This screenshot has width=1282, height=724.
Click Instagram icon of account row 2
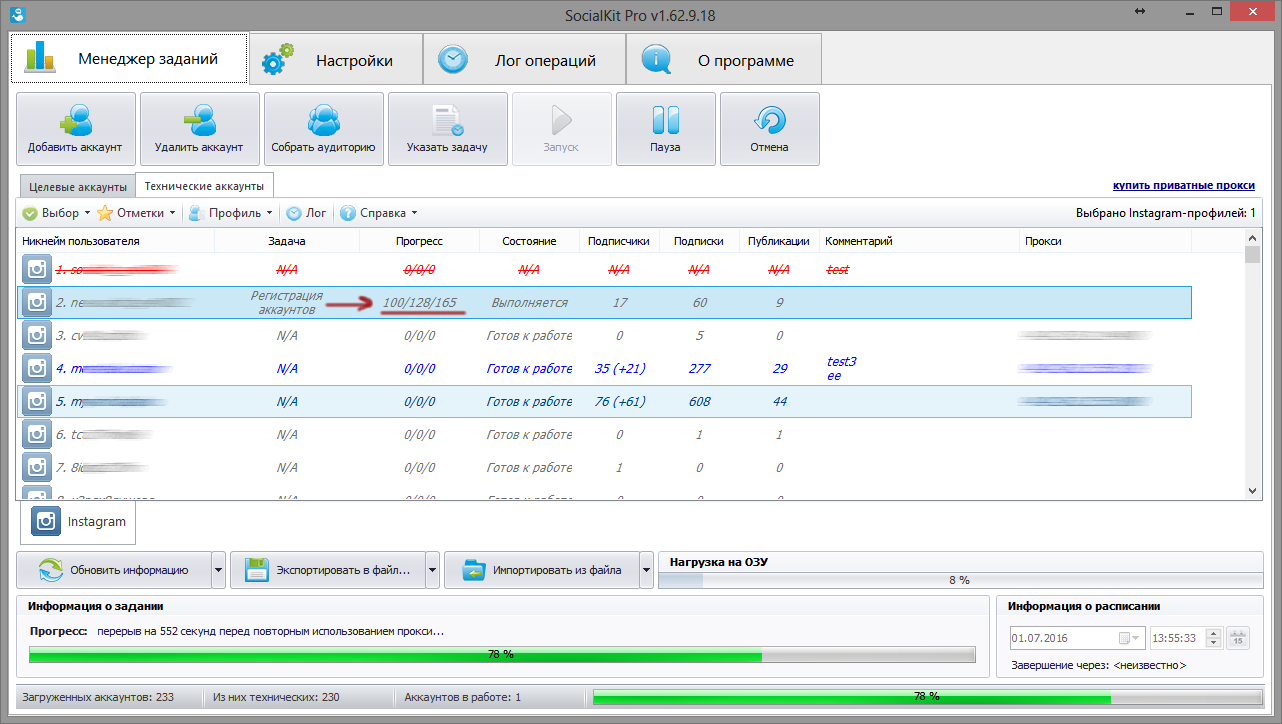pos(37,302)
